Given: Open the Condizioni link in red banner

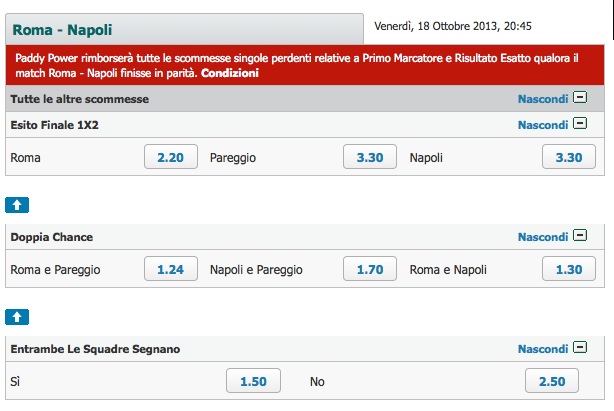Looking at the screenshot, I should point(230,73).
